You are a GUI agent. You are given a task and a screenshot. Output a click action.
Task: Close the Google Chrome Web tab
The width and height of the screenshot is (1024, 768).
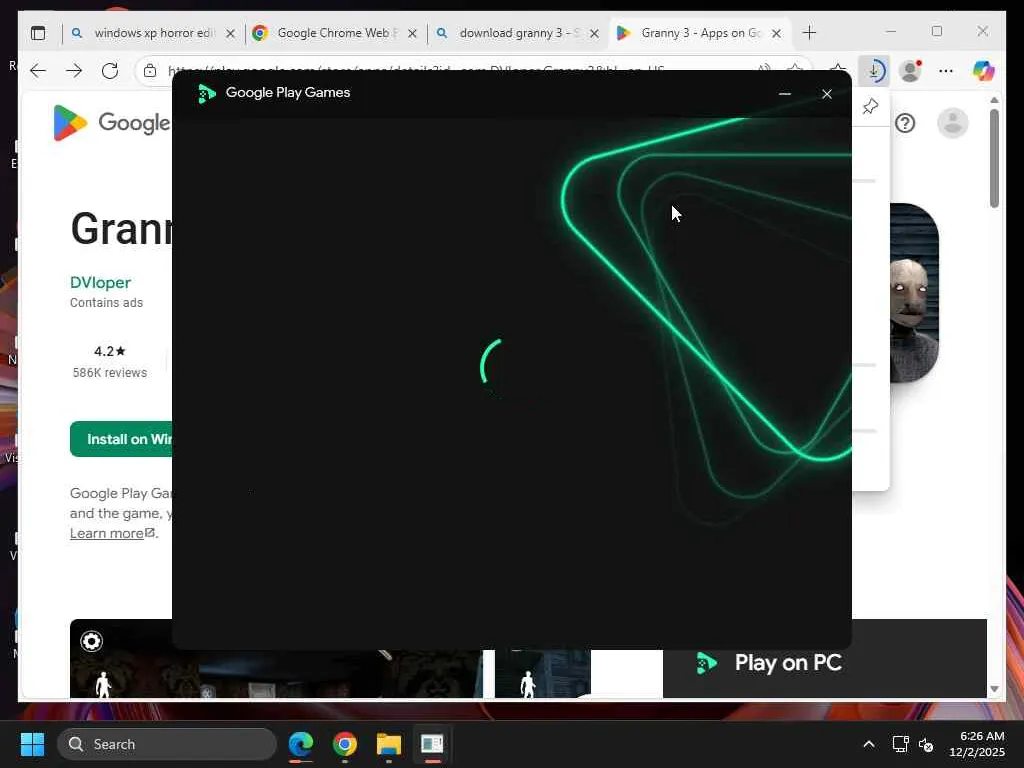coord(412,33)
